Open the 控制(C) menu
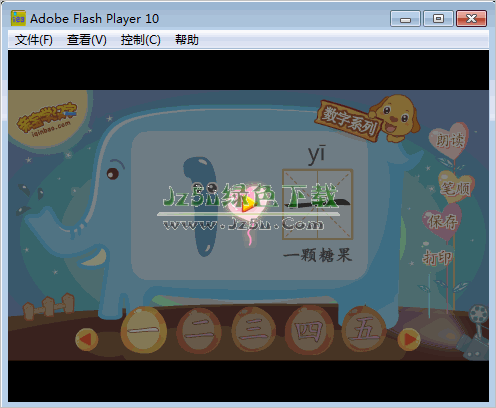The image size is (496, 408). (140, 40)
